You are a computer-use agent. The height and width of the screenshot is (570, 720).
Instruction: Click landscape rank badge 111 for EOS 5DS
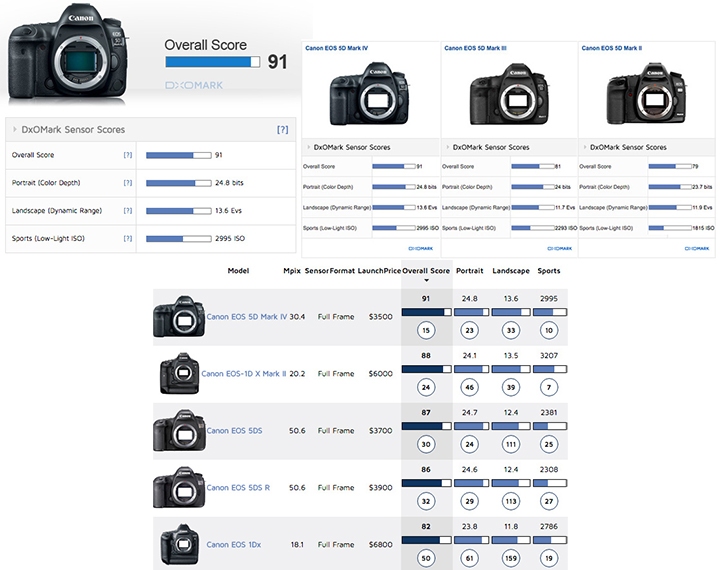[x=511, y=445]
